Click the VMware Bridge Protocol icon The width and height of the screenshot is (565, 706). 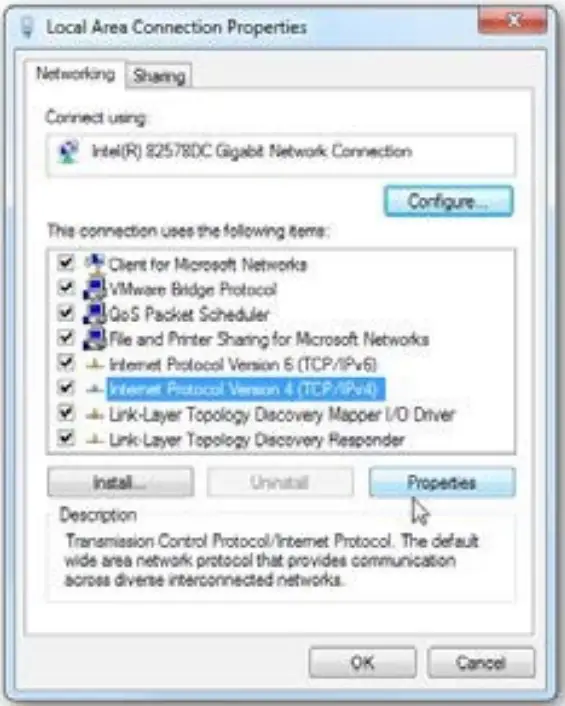pos(94,289)
